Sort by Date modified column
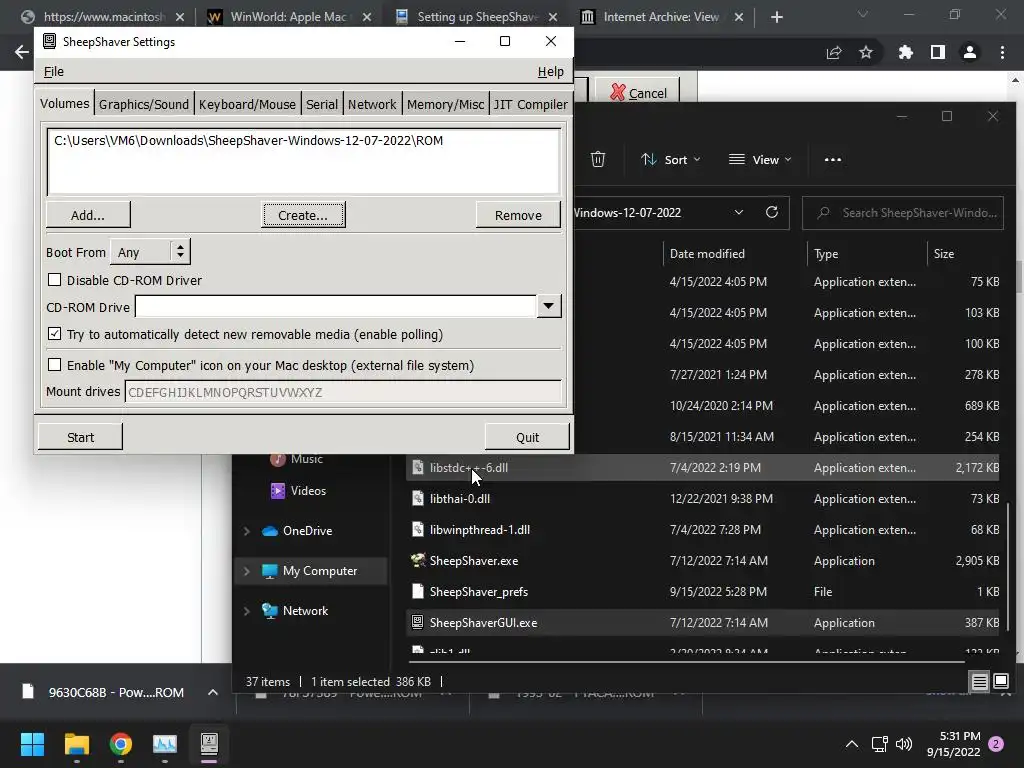The width and height of the screenshot is (1024, 768). pyautogui.click(x=707, y=253)
